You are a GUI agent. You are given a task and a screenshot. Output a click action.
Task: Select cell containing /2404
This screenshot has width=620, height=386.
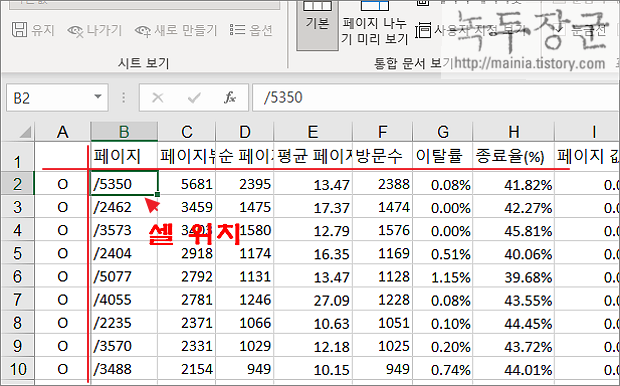click(124, 253)
